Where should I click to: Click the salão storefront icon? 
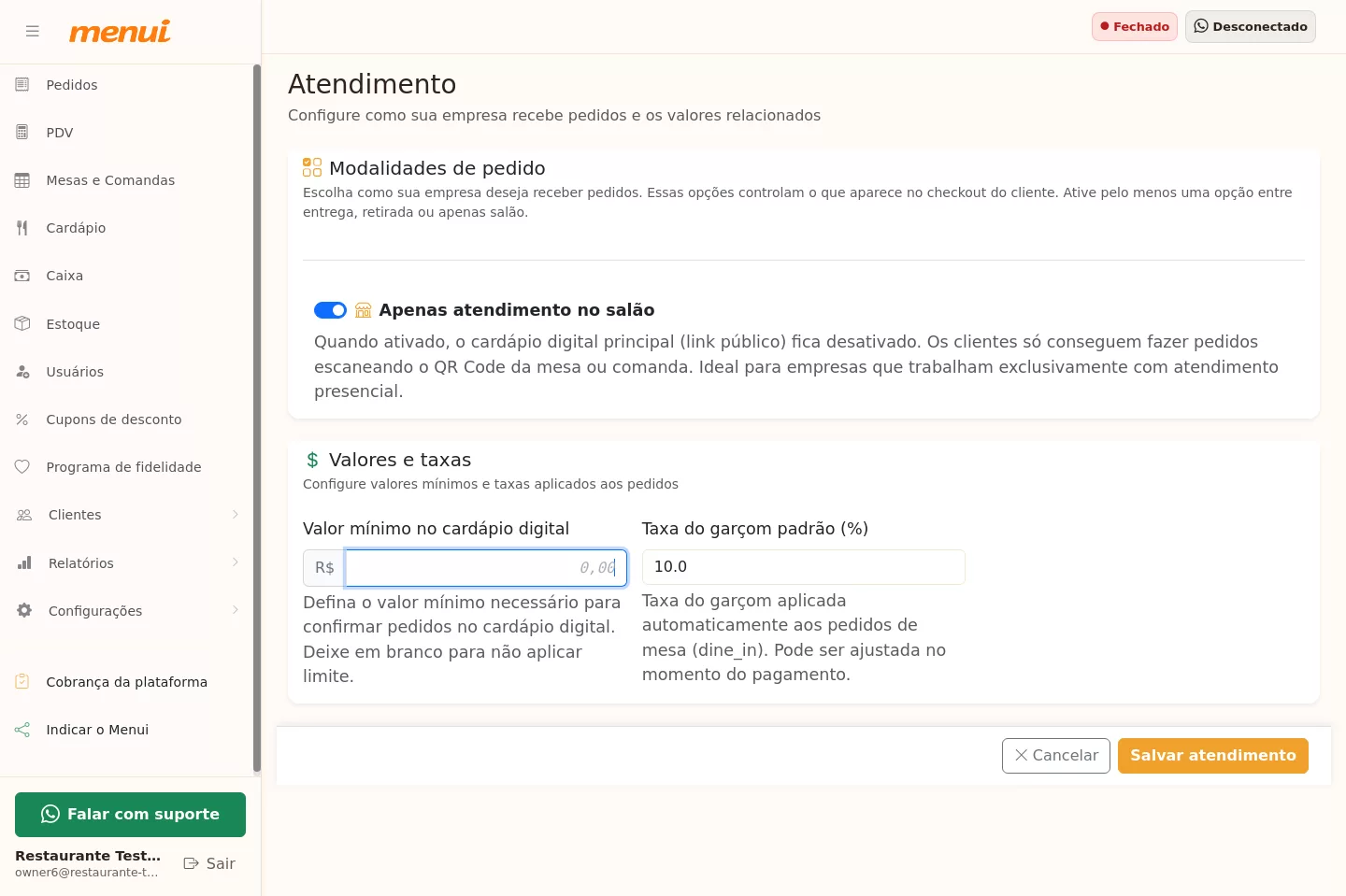coord(364,310)
